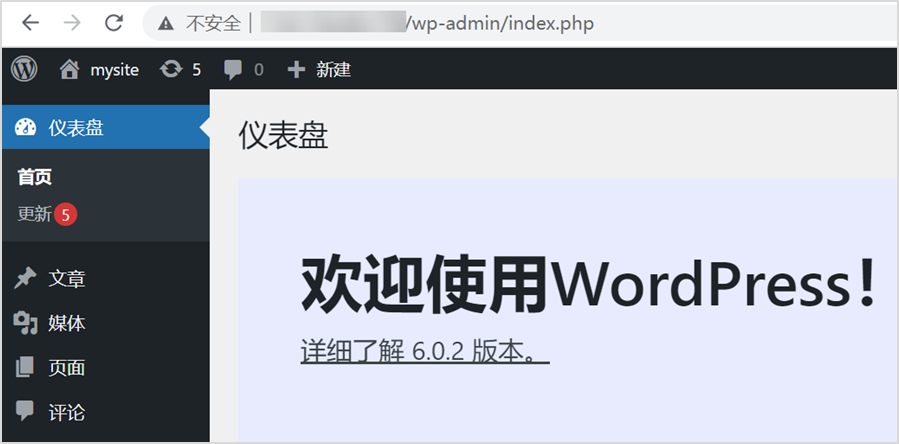Open the 媒体 media library icon
This screenshot has height=444, width=899.
(25, 323)
